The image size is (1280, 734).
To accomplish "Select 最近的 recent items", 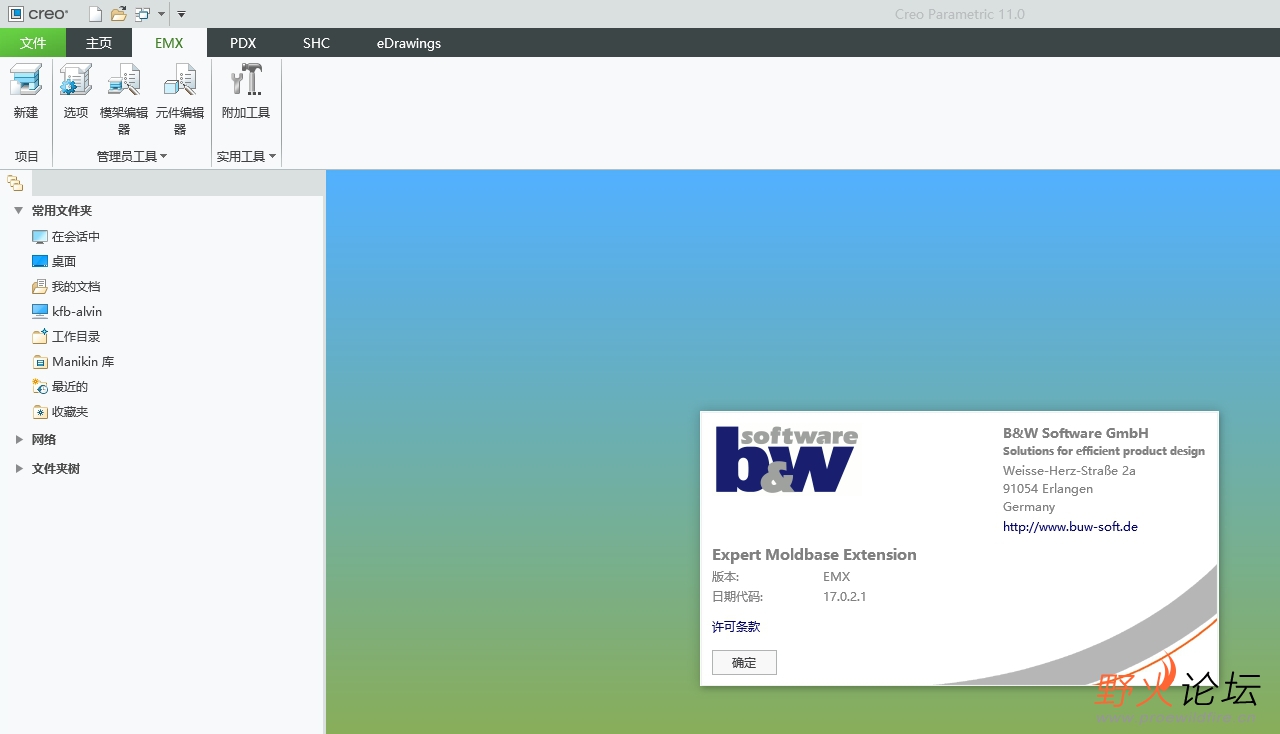I will tap(60, 387).
